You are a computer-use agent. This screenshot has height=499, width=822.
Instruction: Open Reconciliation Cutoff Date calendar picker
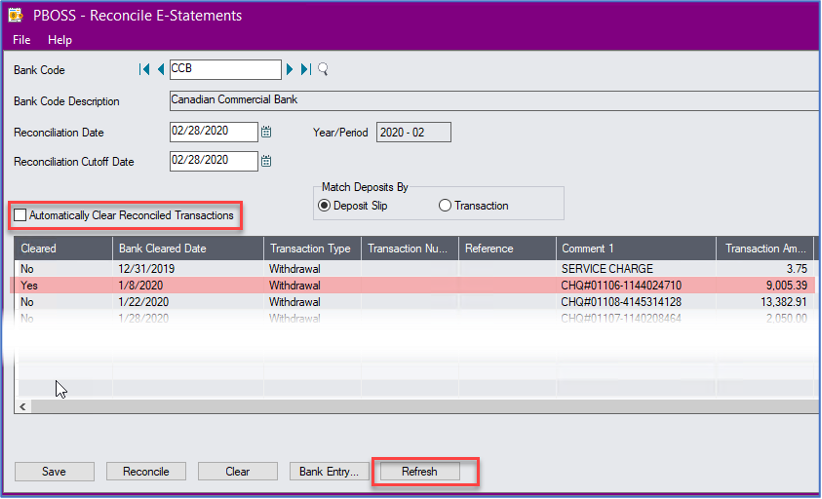tap(266, 161)
